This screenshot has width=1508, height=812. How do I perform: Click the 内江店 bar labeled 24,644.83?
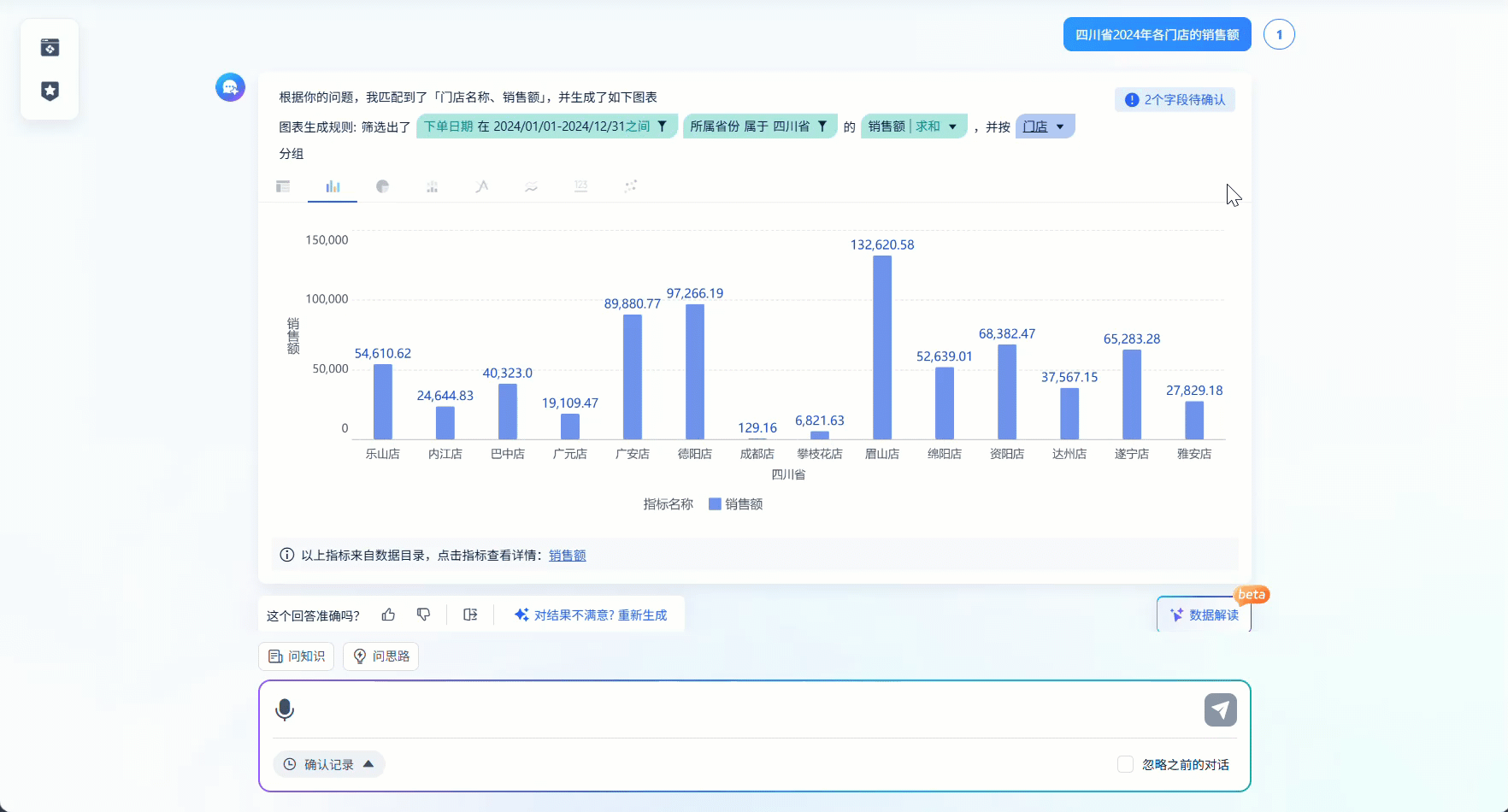[x=445, y=423]
